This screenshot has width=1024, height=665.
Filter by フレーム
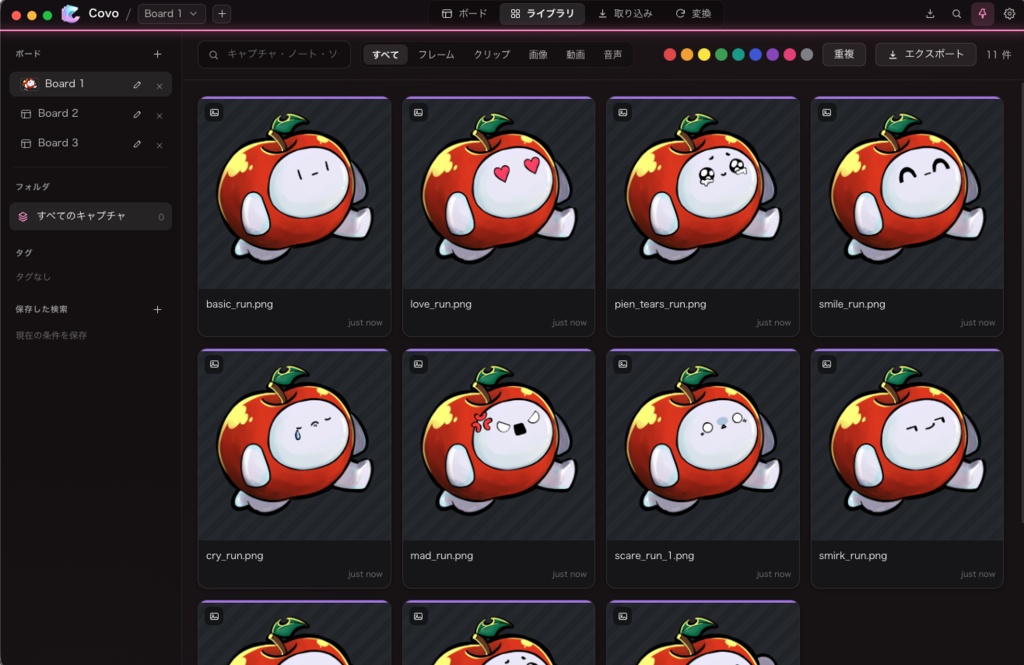tap(436, 55)
